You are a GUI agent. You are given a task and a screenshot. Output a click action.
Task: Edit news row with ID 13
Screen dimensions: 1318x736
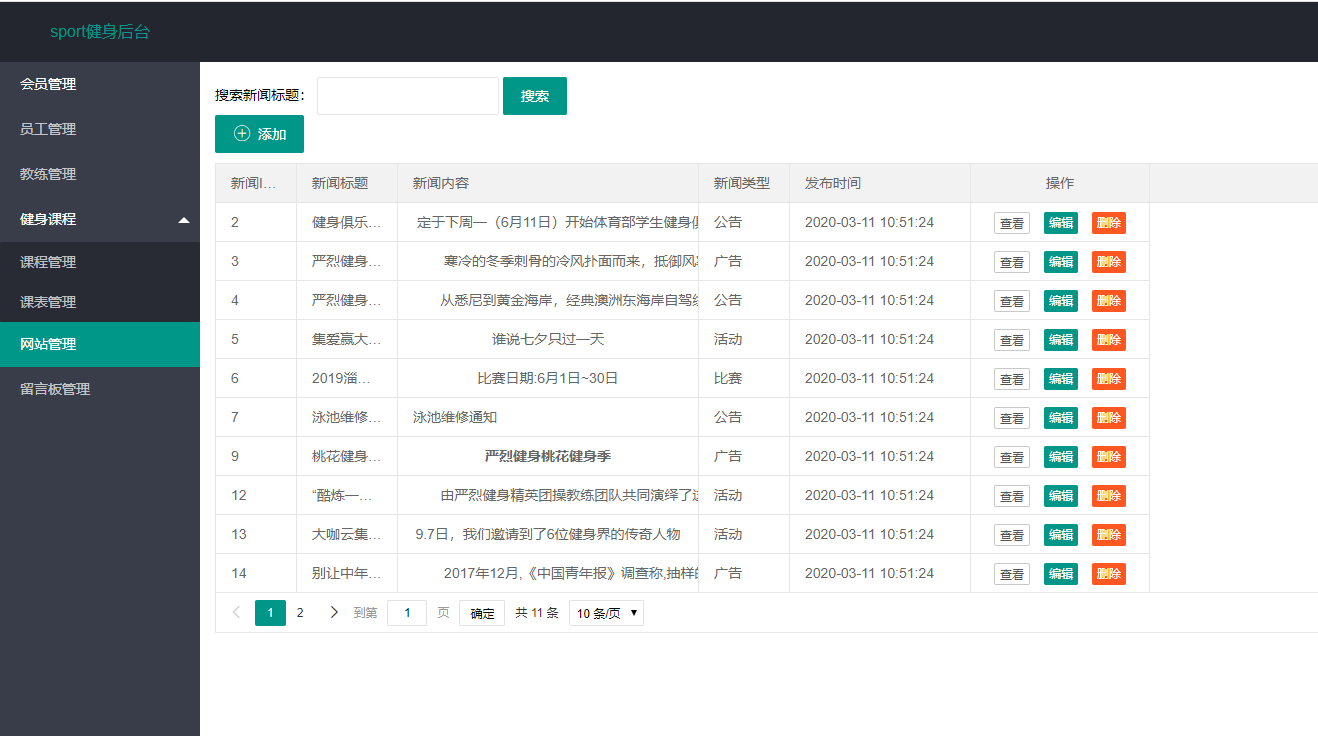(x=1061, y=535)
